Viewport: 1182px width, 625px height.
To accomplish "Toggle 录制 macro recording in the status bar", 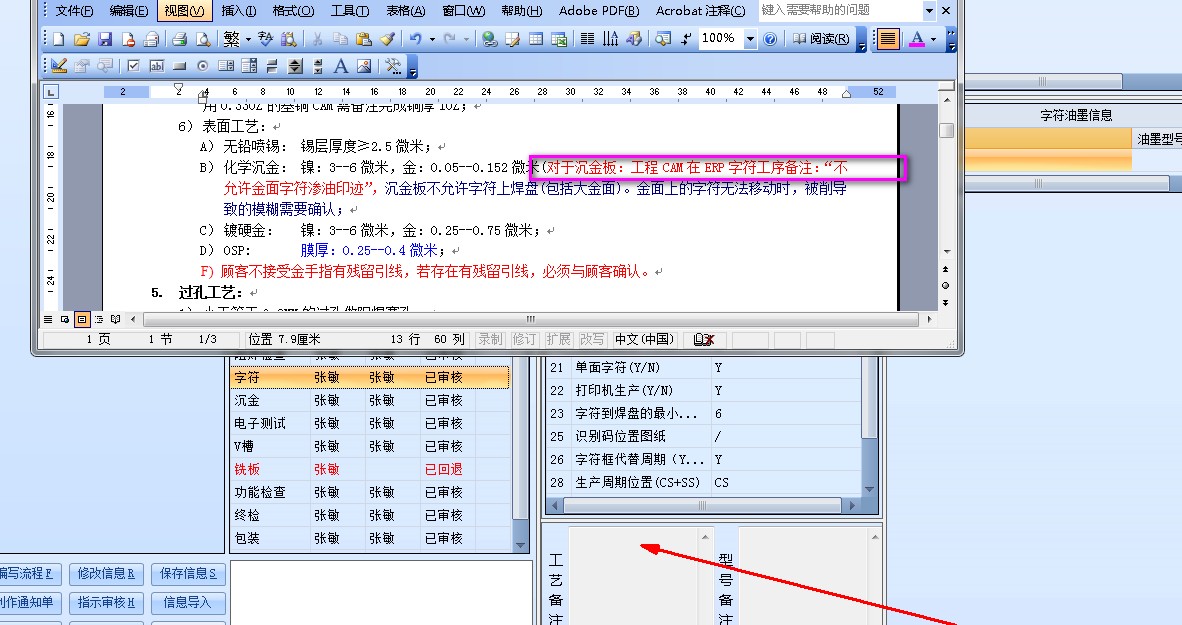I will [x=490, y=339].
